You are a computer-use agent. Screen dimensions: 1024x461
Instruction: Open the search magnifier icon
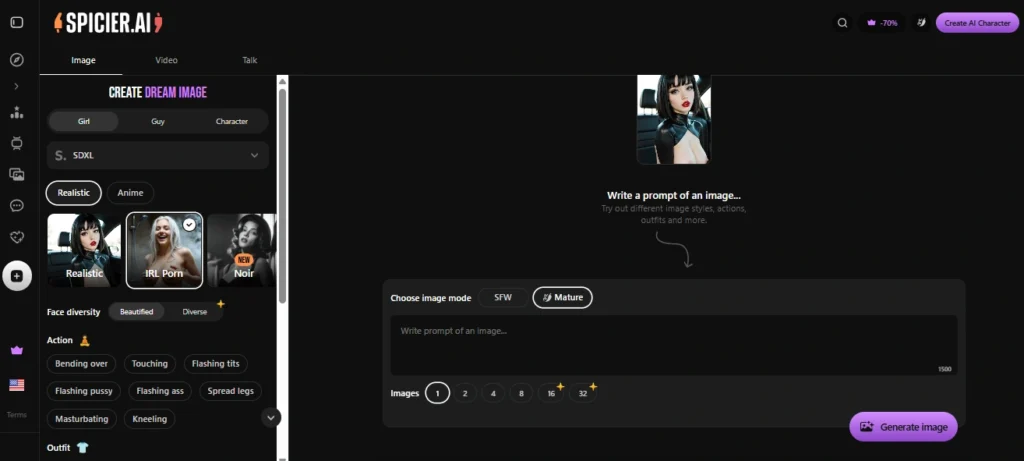click(842, 23)
